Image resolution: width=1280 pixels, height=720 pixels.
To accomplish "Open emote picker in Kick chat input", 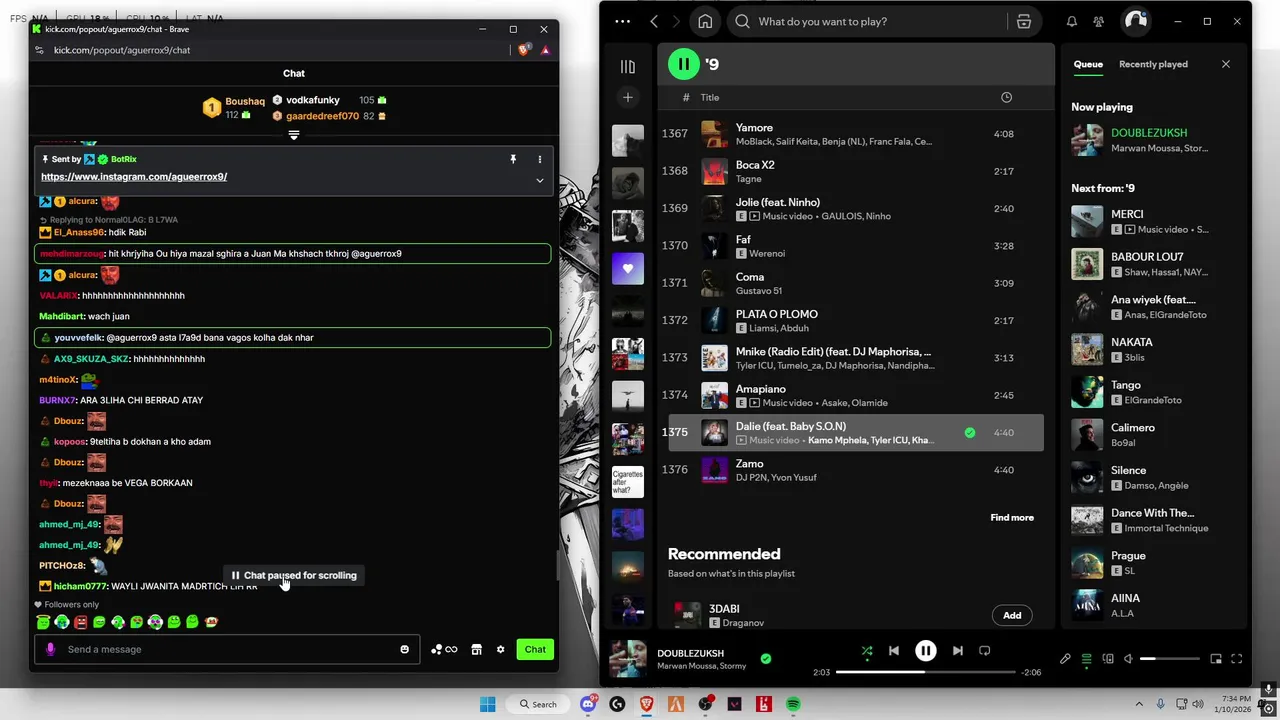I will coord(404,649).
